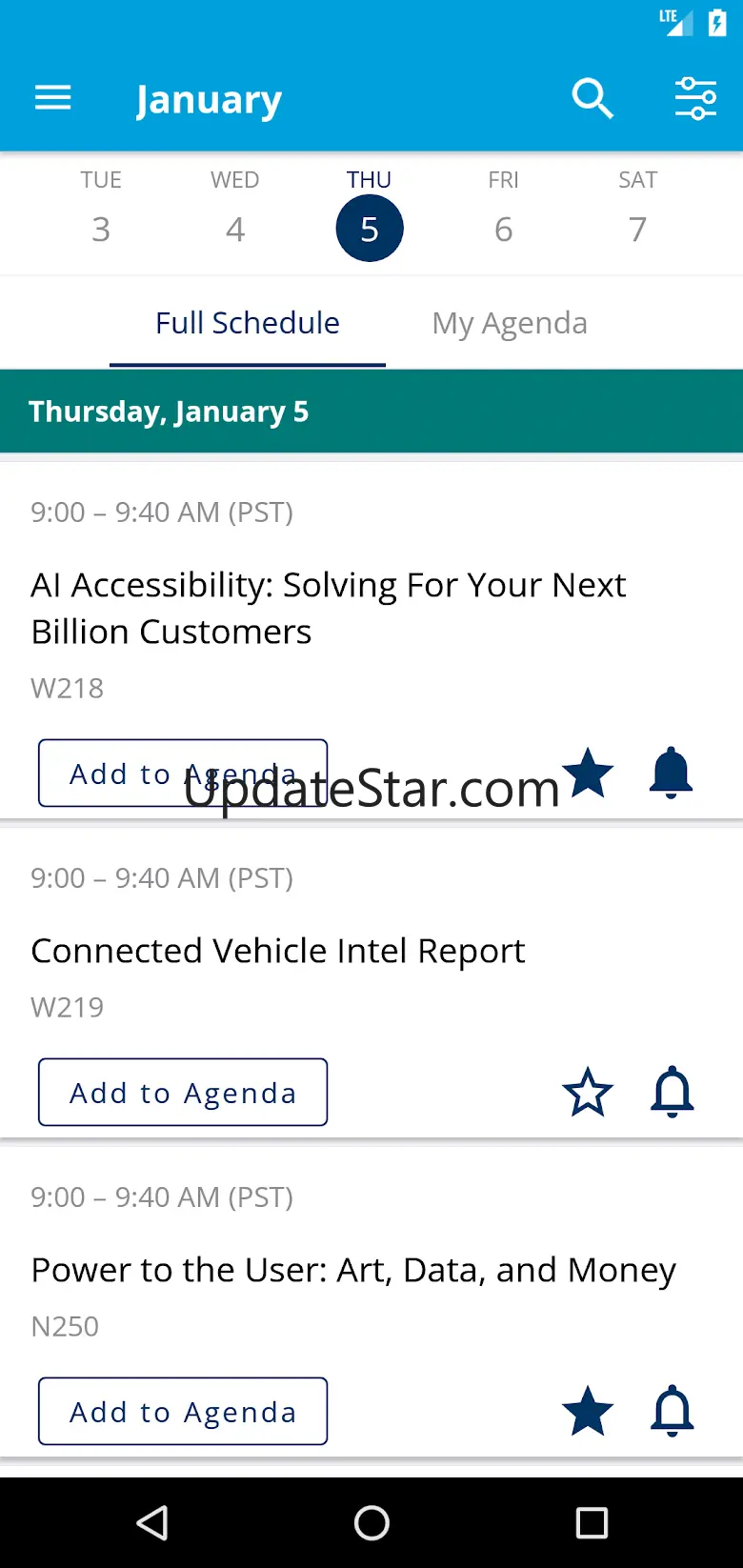Tap the Android back navigation button

coord(152,1522)
